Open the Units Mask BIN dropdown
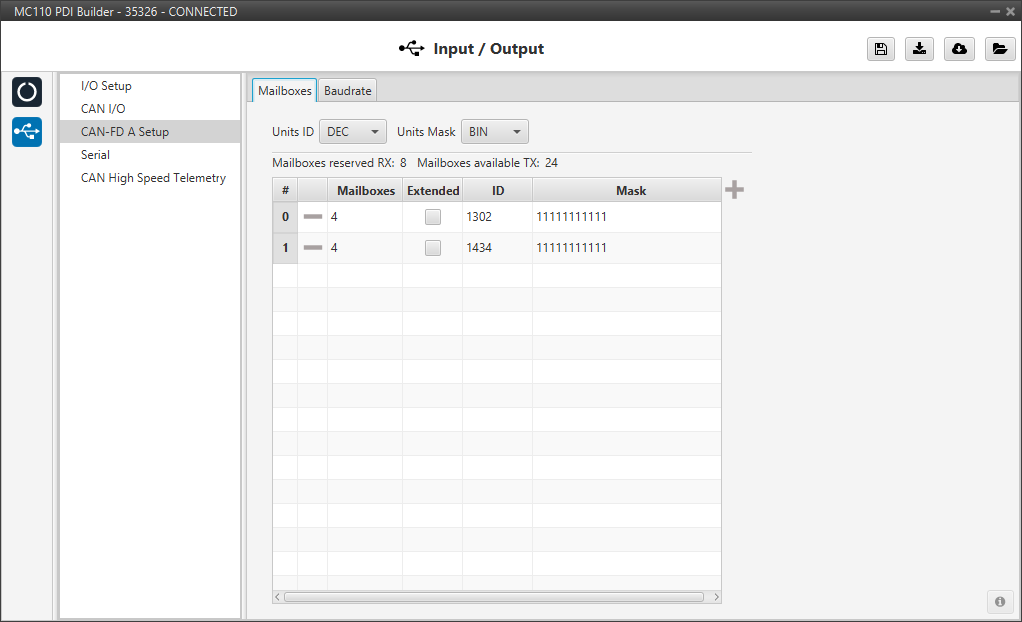1022x622 pixels. [x=494, y=132]
